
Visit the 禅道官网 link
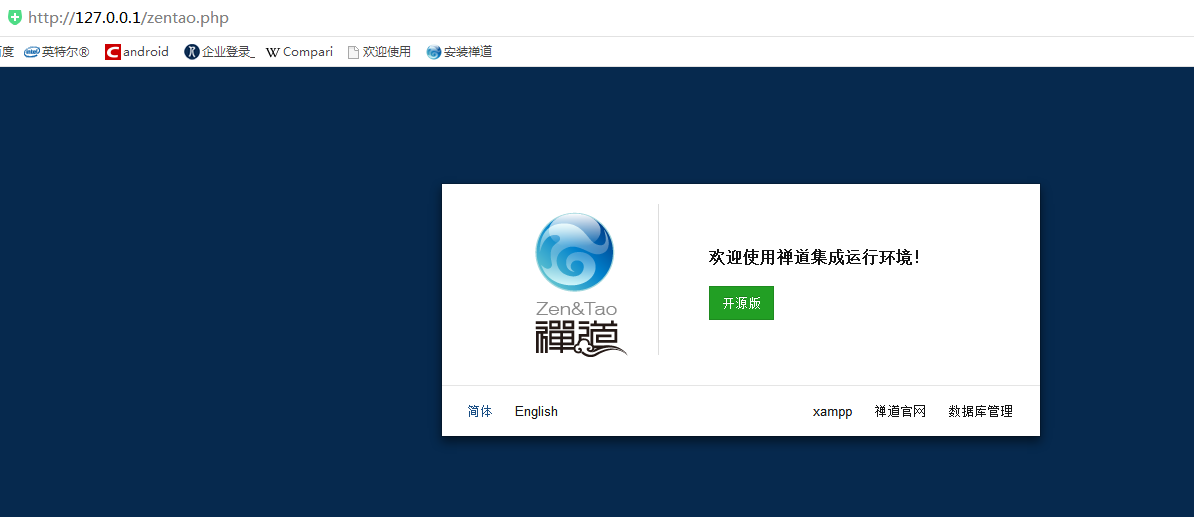tap(900, 411)
